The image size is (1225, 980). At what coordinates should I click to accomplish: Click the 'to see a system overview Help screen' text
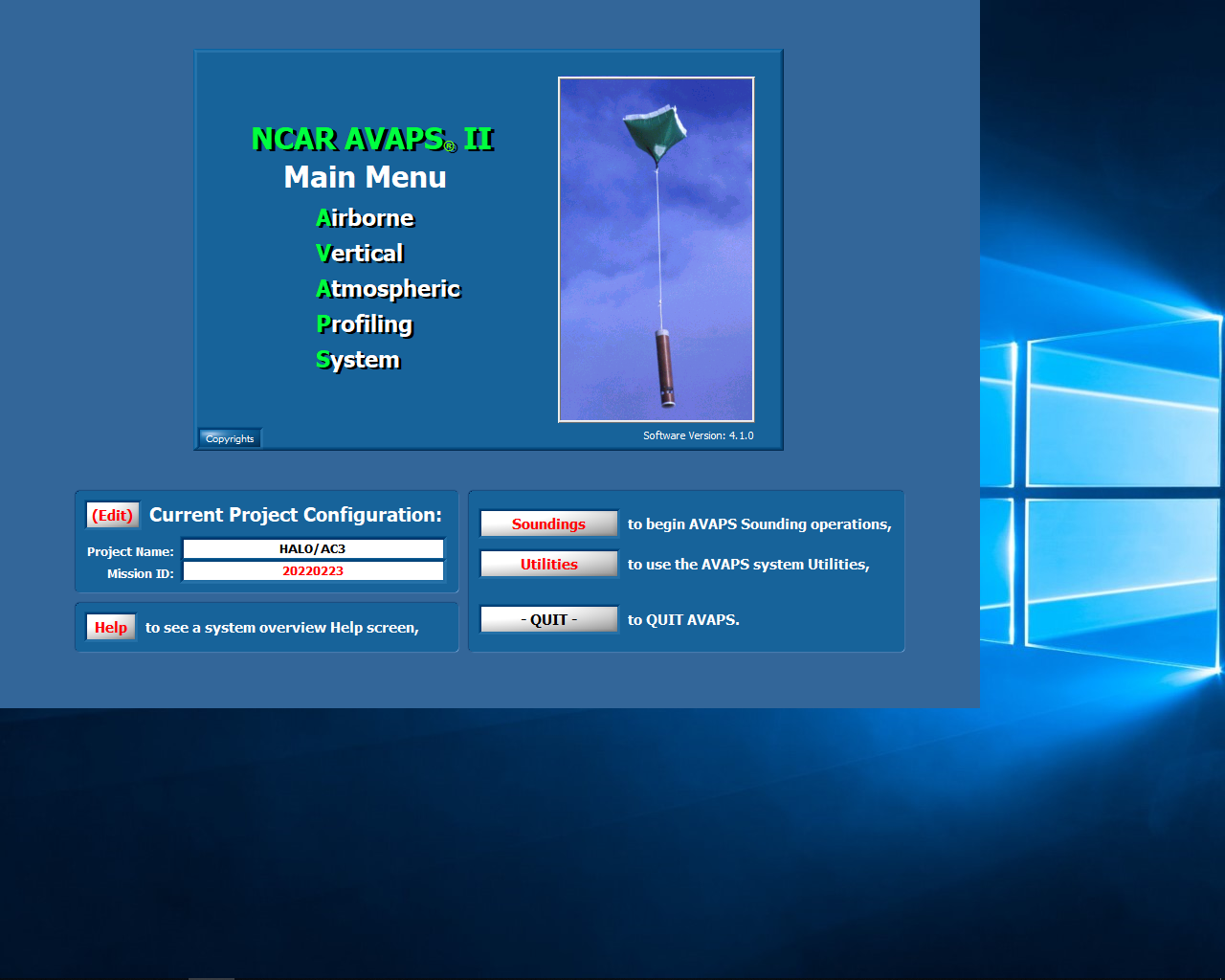point(282,628)
